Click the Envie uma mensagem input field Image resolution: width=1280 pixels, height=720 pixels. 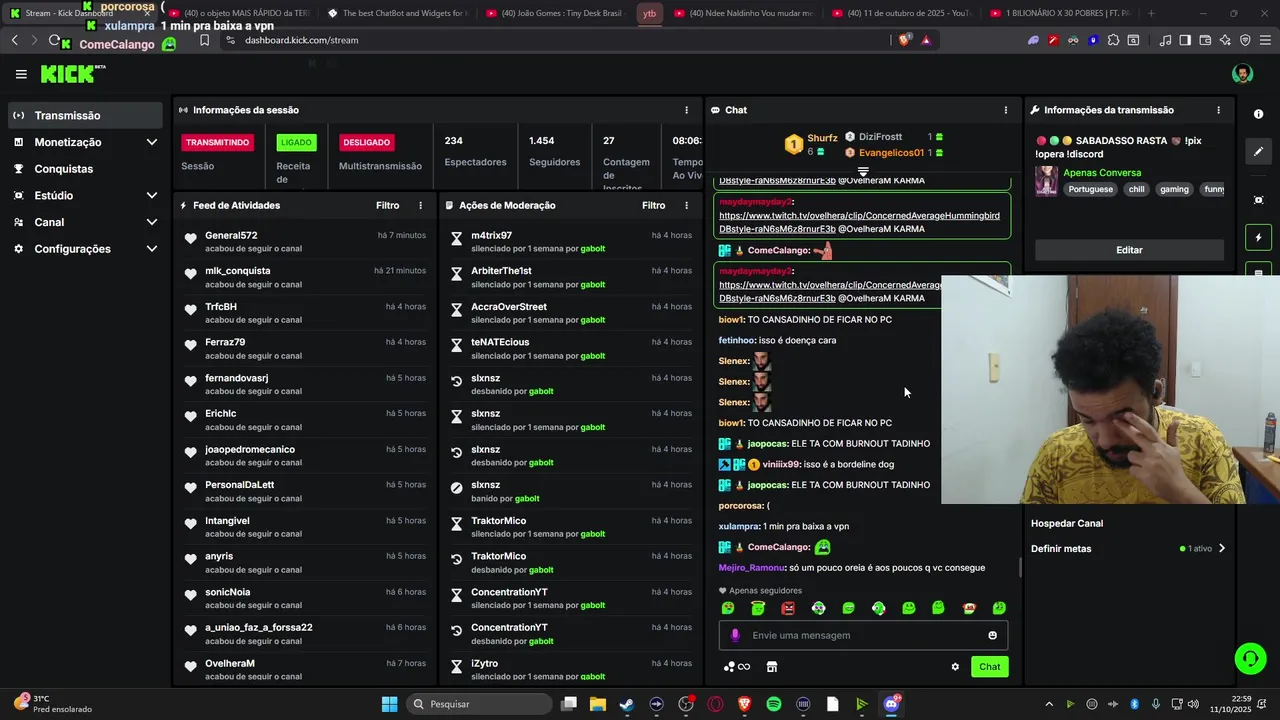pyautogui.click(x=865, y=635)
